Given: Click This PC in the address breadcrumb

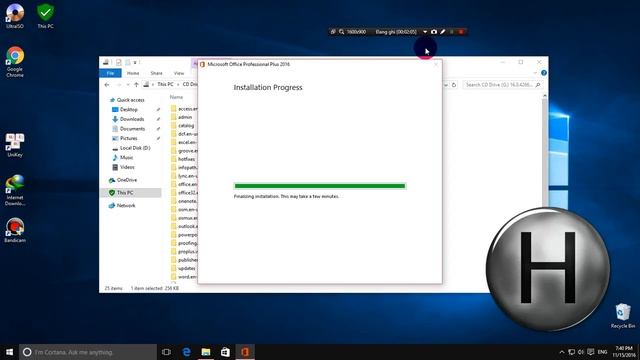Looking at the screenshot, I should [x=165, y=84].
